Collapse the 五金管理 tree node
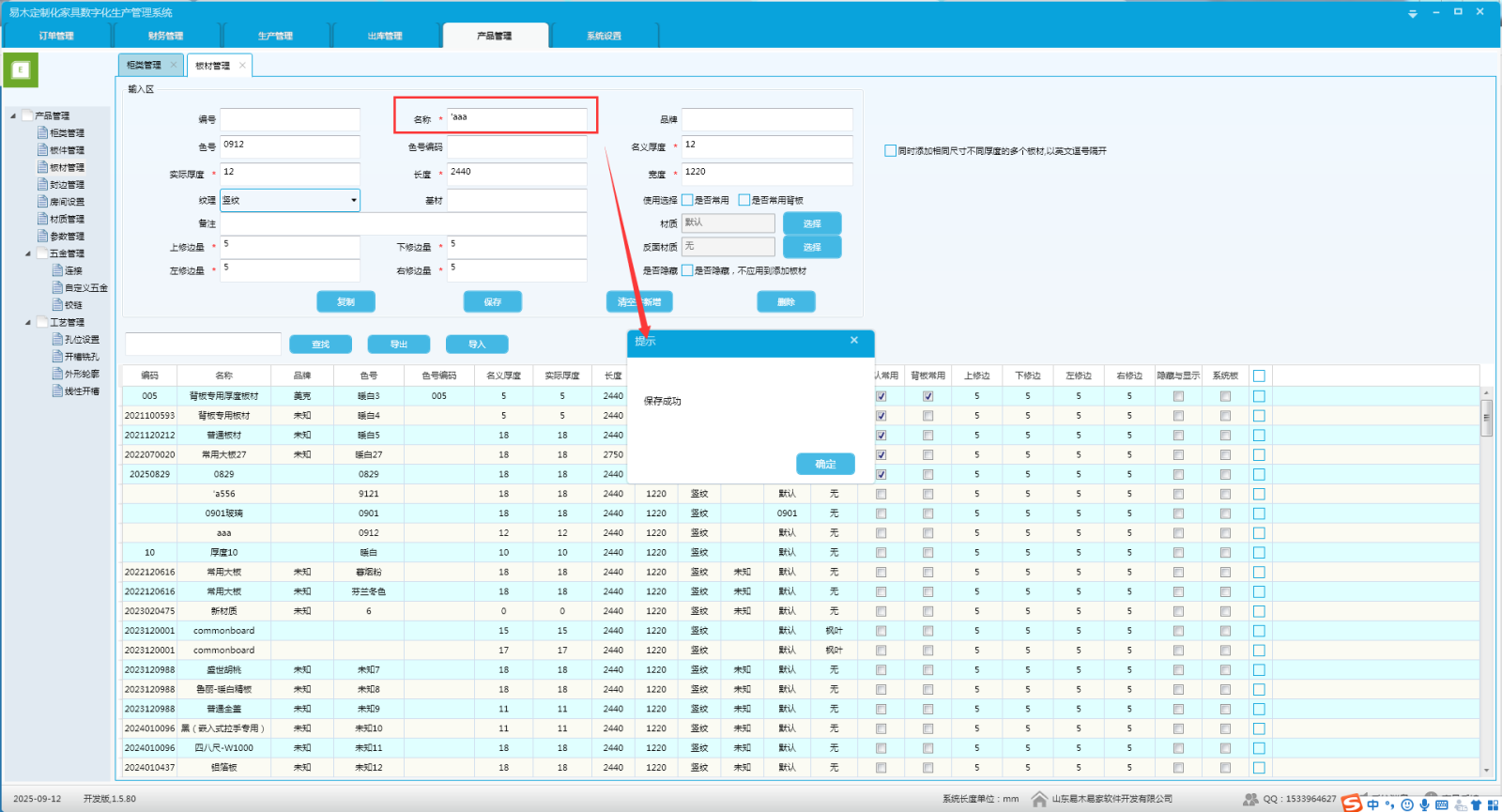 (27, 253)
